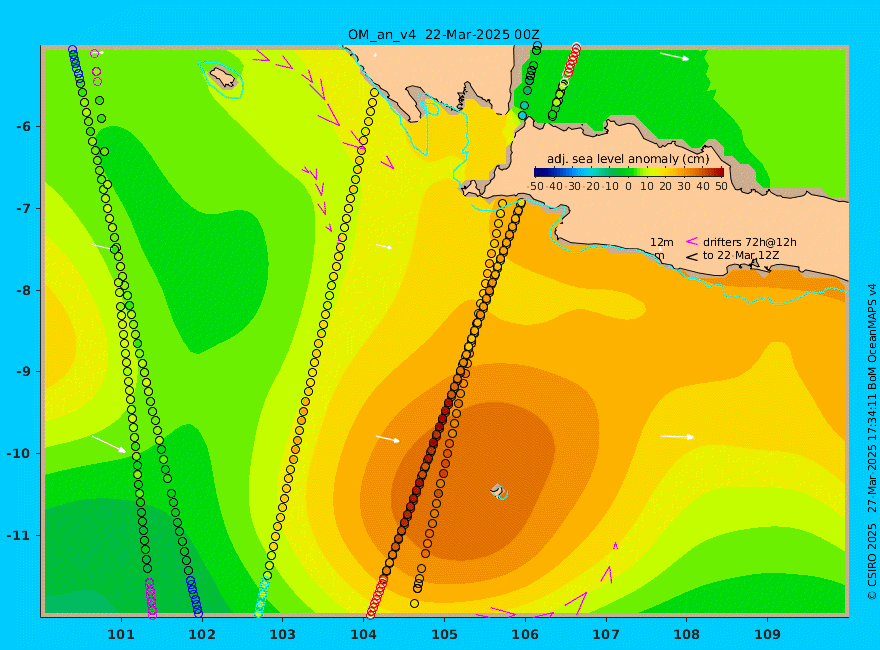The width and height of the screenshot is (880, 650).
Task: Click longitude axis label 101
Action: tap(121, 634)
